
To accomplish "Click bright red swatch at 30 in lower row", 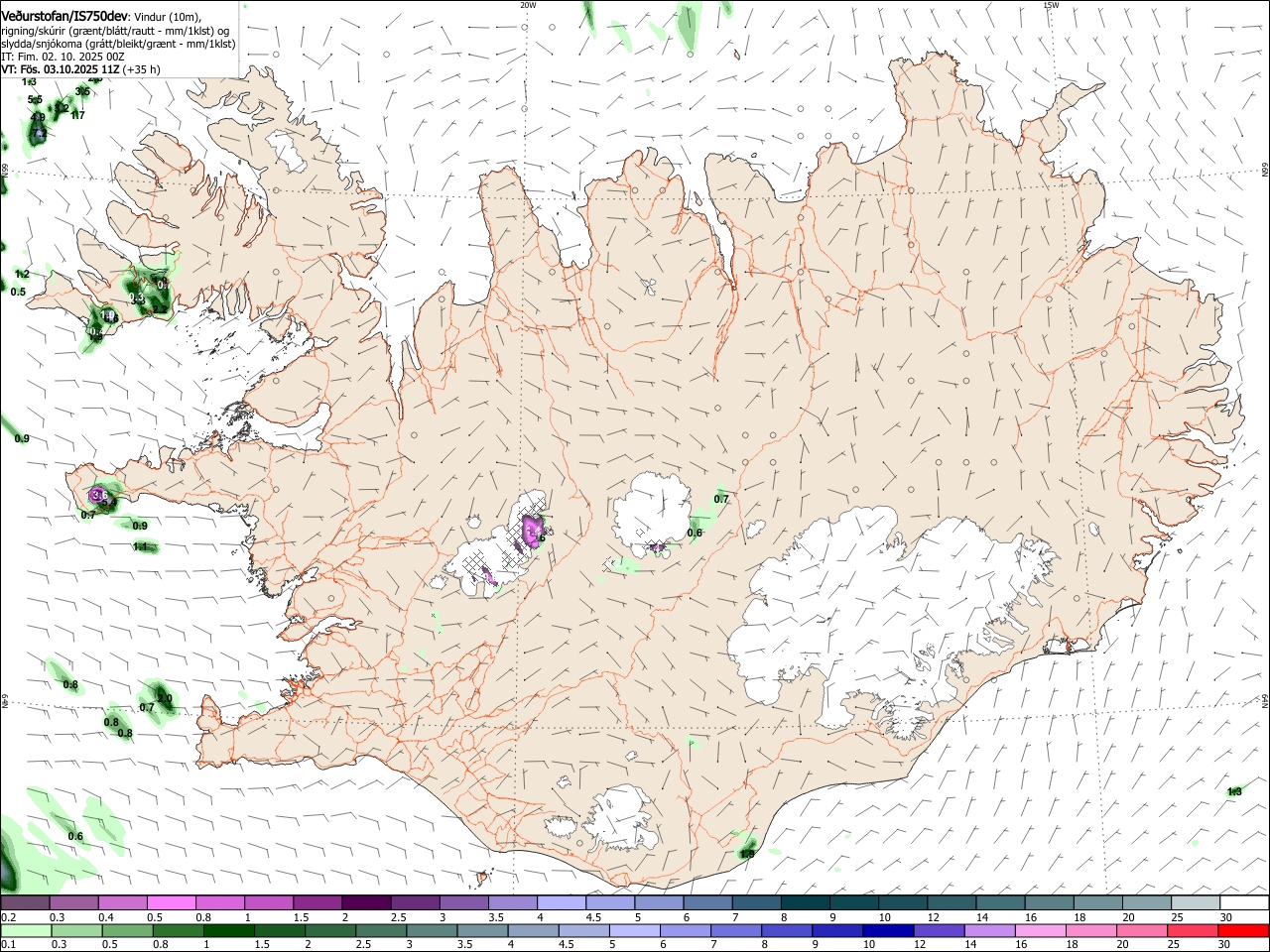I will [x=1243, y=930].
